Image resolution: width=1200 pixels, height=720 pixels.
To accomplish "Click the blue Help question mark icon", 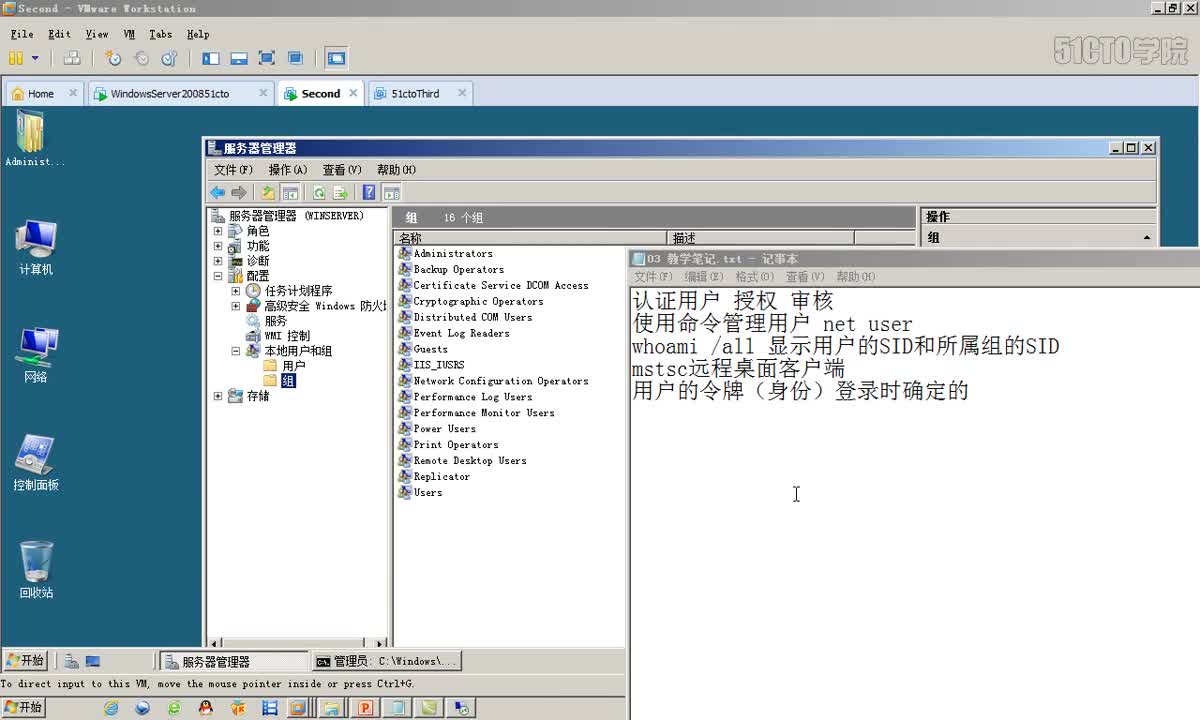I will [369, 193].
